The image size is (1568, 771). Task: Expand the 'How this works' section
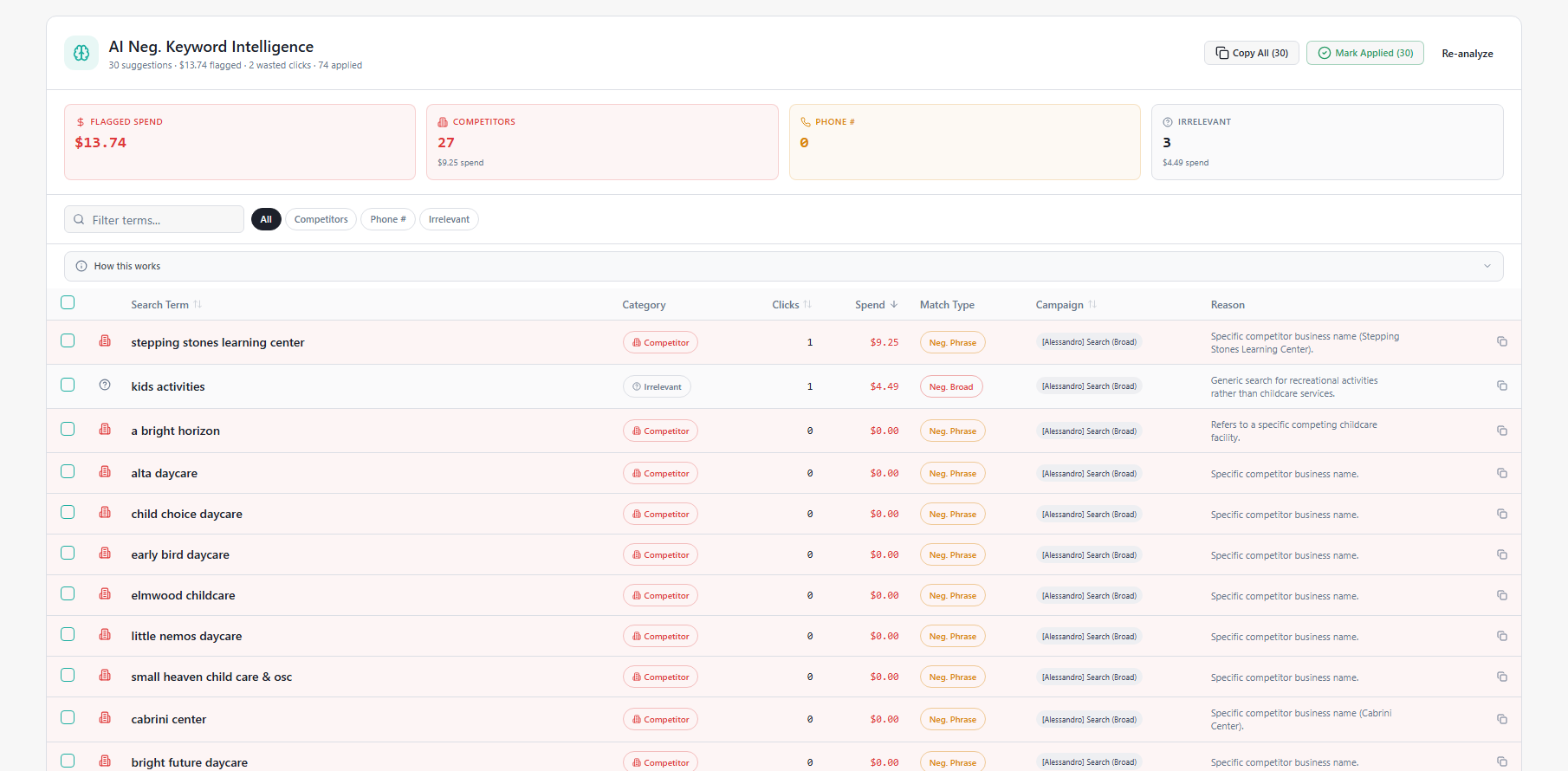783,266
